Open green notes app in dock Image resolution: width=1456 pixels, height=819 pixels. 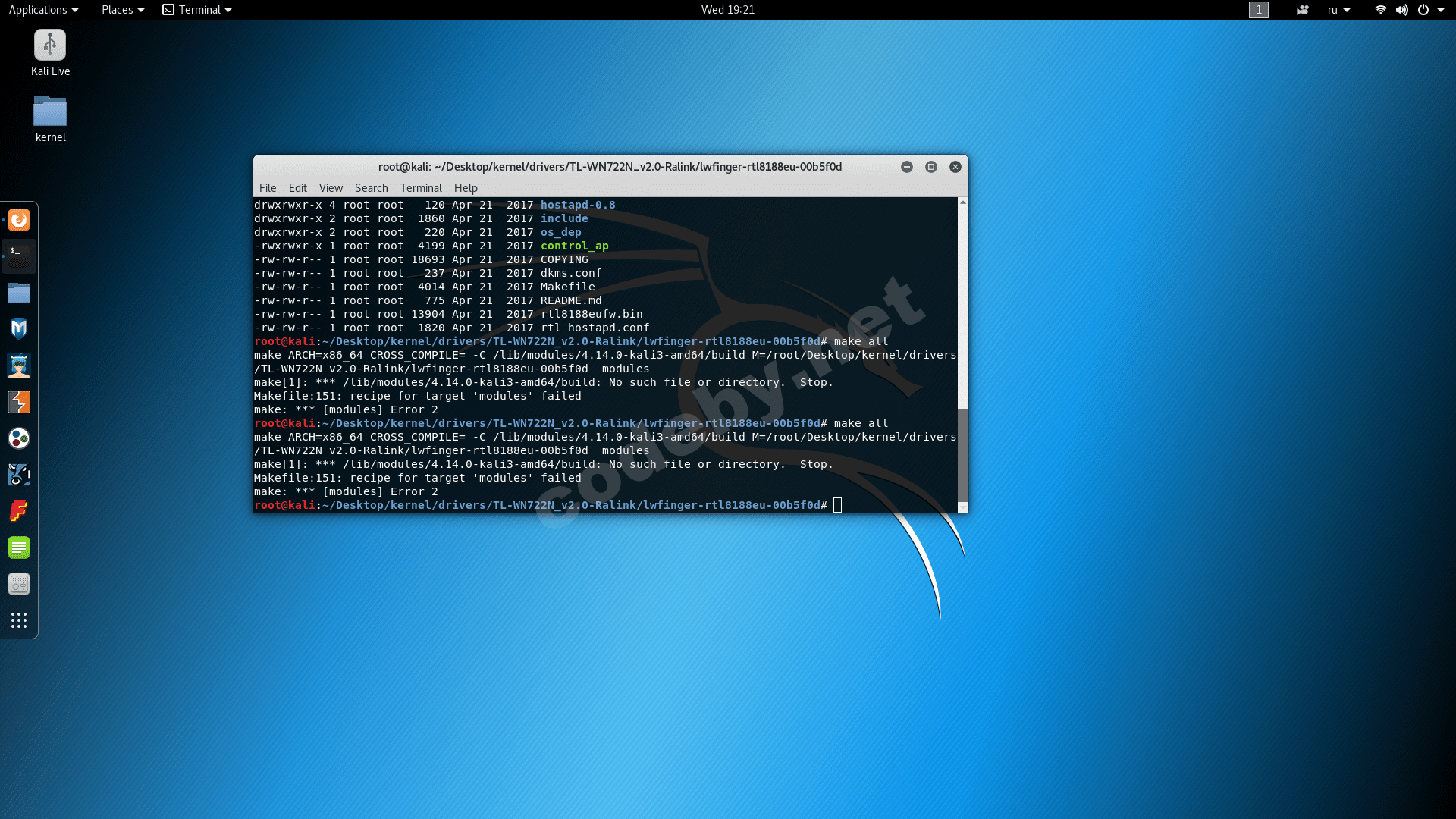[x=19, y=548]
